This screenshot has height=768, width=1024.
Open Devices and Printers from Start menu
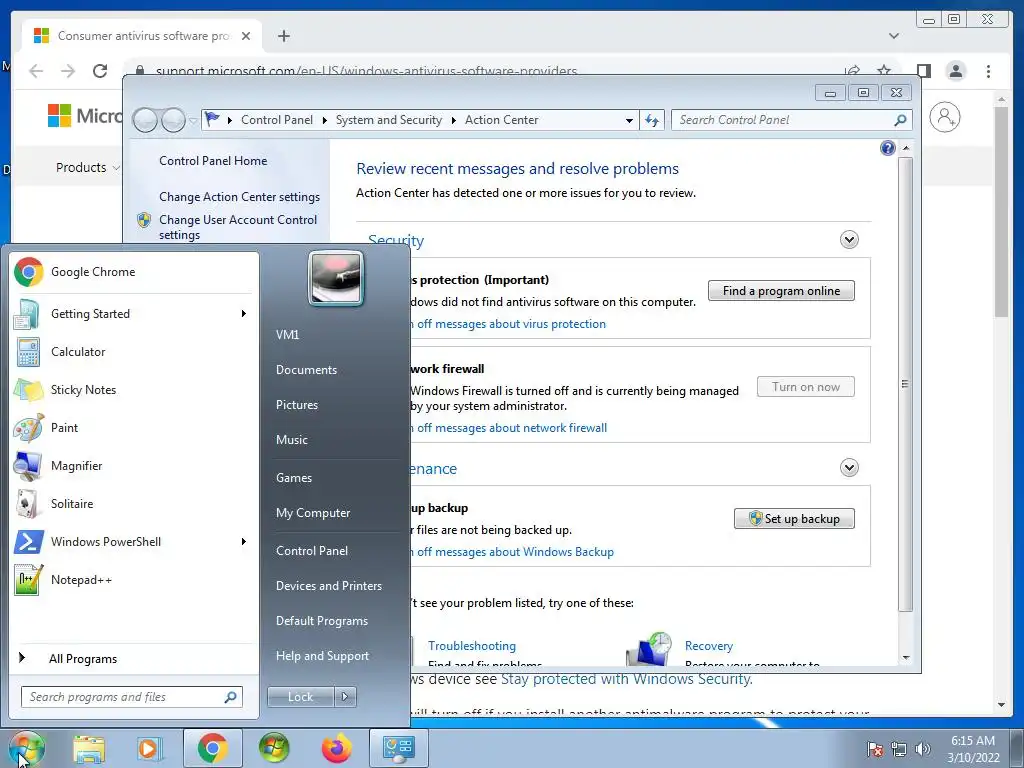[x=328, y=586]
